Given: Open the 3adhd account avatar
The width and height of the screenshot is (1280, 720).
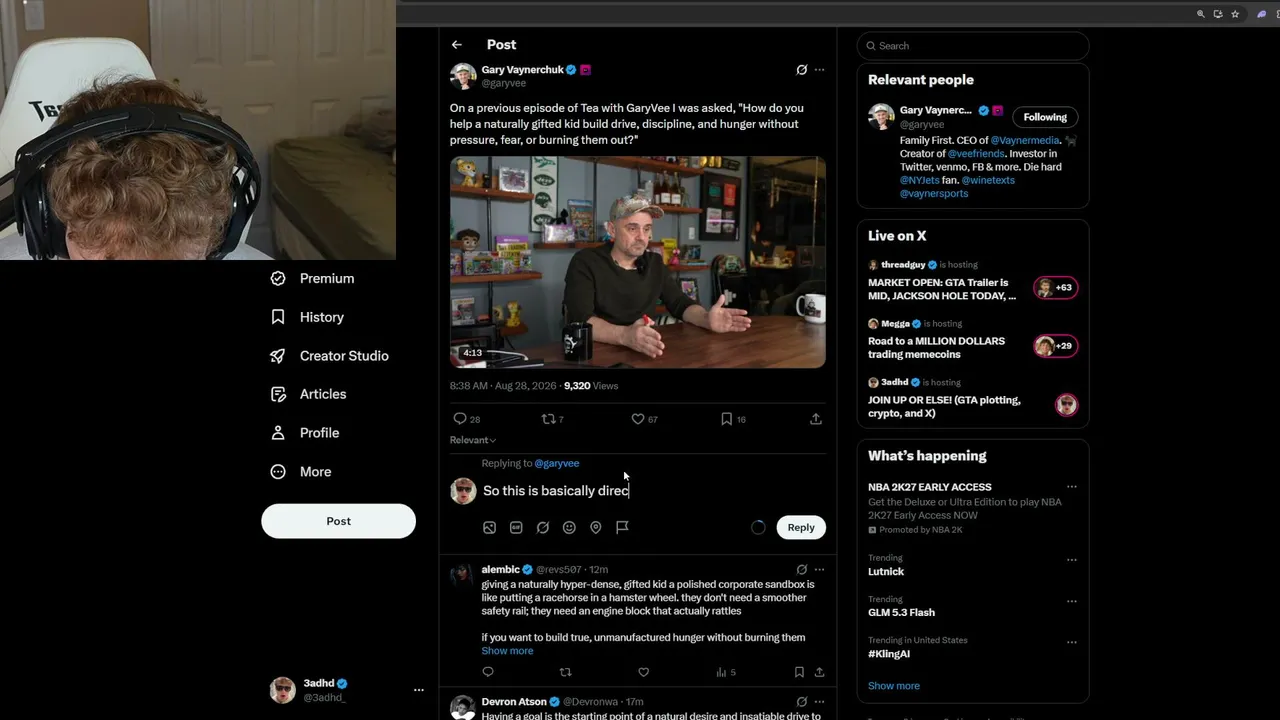Looking at the screenshot, I should pos(283,690).
